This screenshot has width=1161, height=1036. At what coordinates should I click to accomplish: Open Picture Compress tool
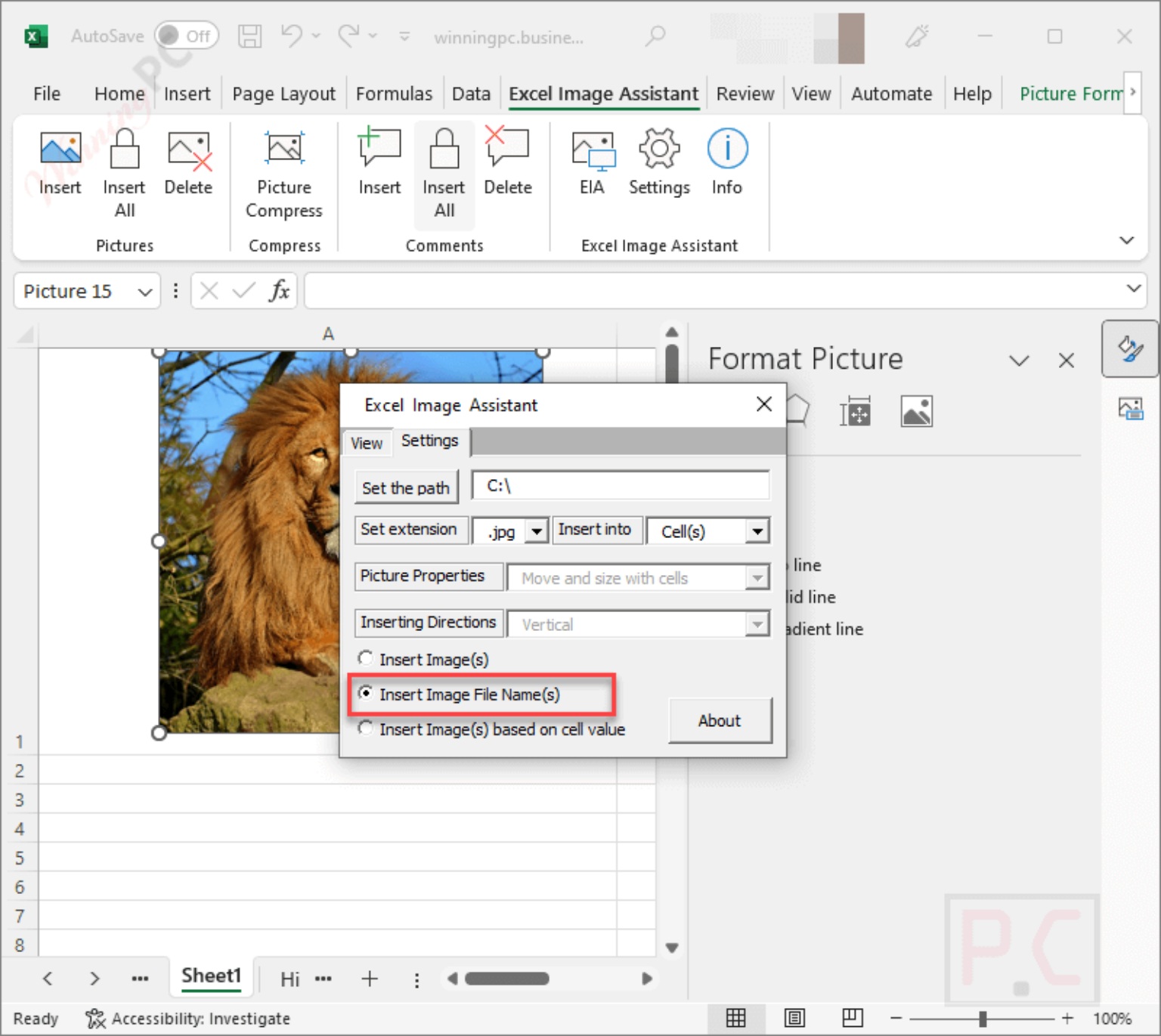[283, 175]
